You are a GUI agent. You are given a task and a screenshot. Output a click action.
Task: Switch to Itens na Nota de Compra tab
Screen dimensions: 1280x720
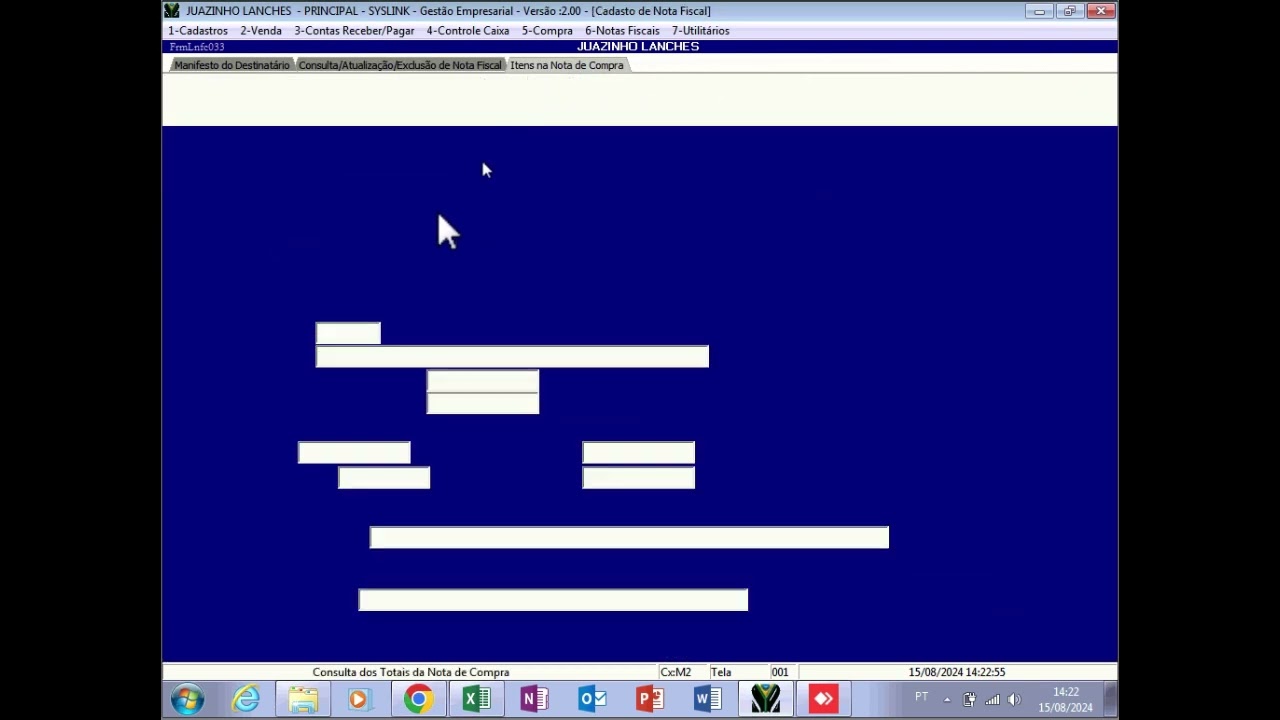pyautogui.click(x=567, y=65)
